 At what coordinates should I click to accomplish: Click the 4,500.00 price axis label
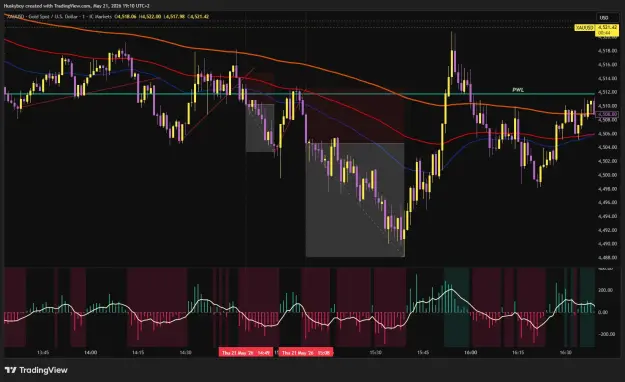point(607,175)
